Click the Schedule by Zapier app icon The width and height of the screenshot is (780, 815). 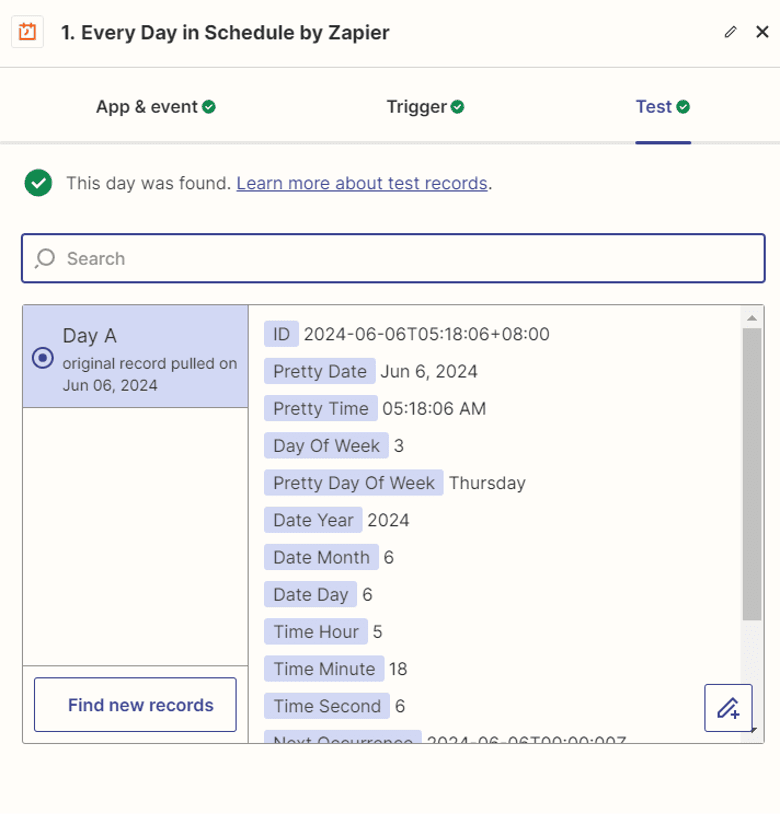(x=28, y=32)
